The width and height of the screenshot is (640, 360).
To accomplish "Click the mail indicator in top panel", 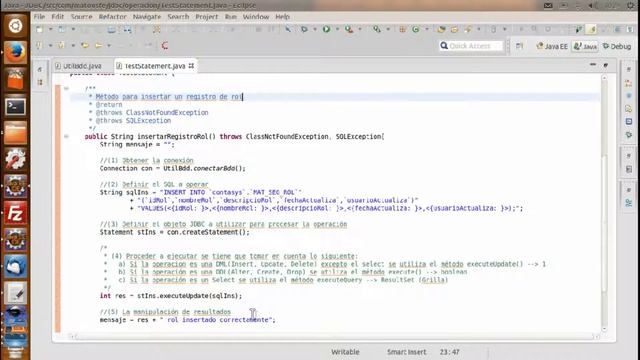I will point(548,5).
